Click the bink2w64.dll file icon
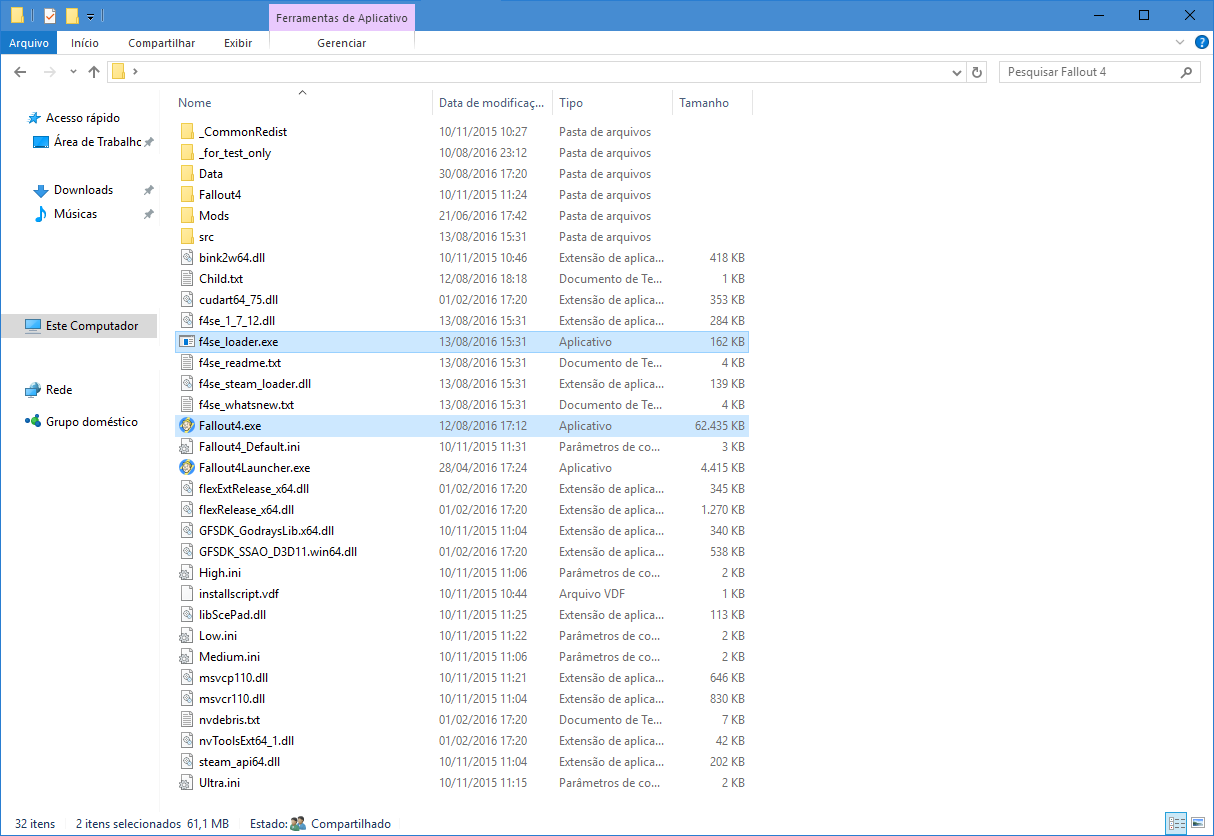This screenshot has height=836, width=1214. point(186,258)
